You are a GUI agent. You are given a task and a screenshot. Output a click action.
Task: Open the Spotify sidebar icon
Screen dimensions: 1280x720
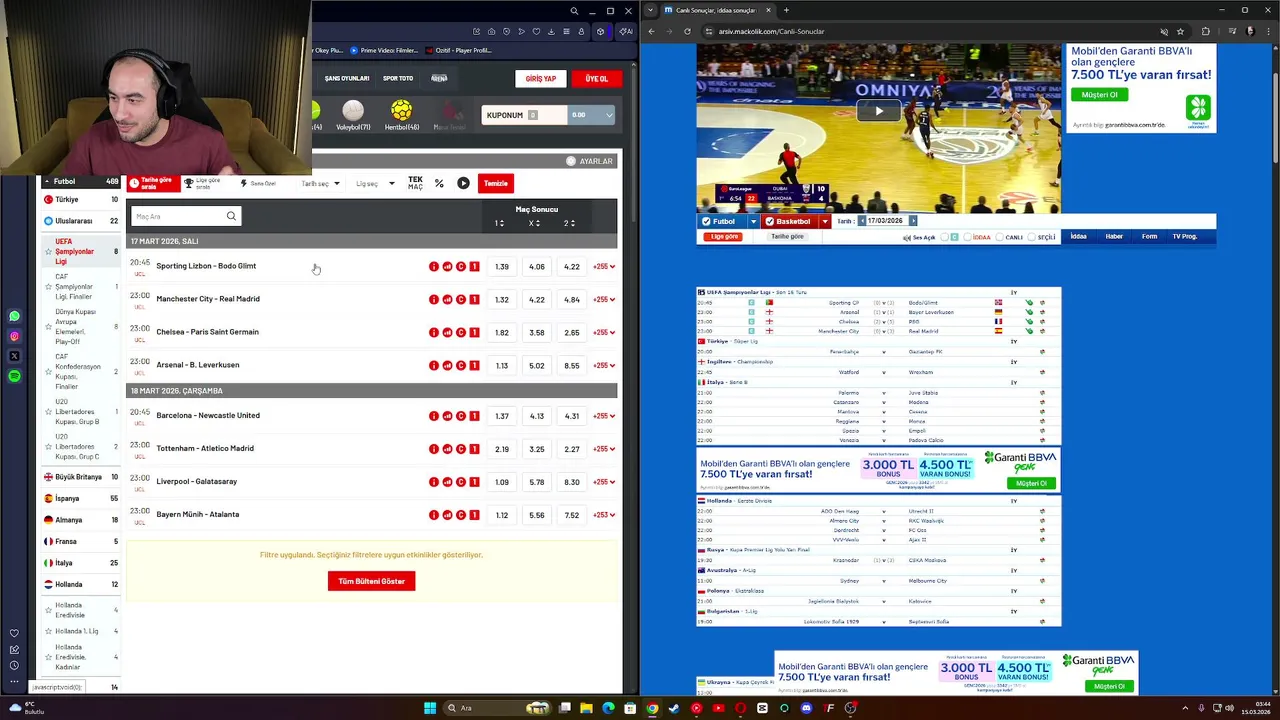click(x=14, y=376)
